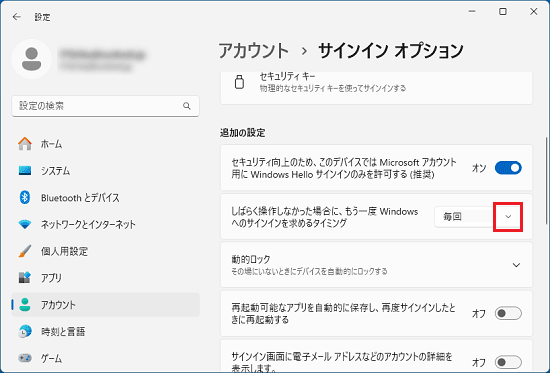Click the 設定の検索 search field
The image size is (550, 373).
click(x=105, y=106)
